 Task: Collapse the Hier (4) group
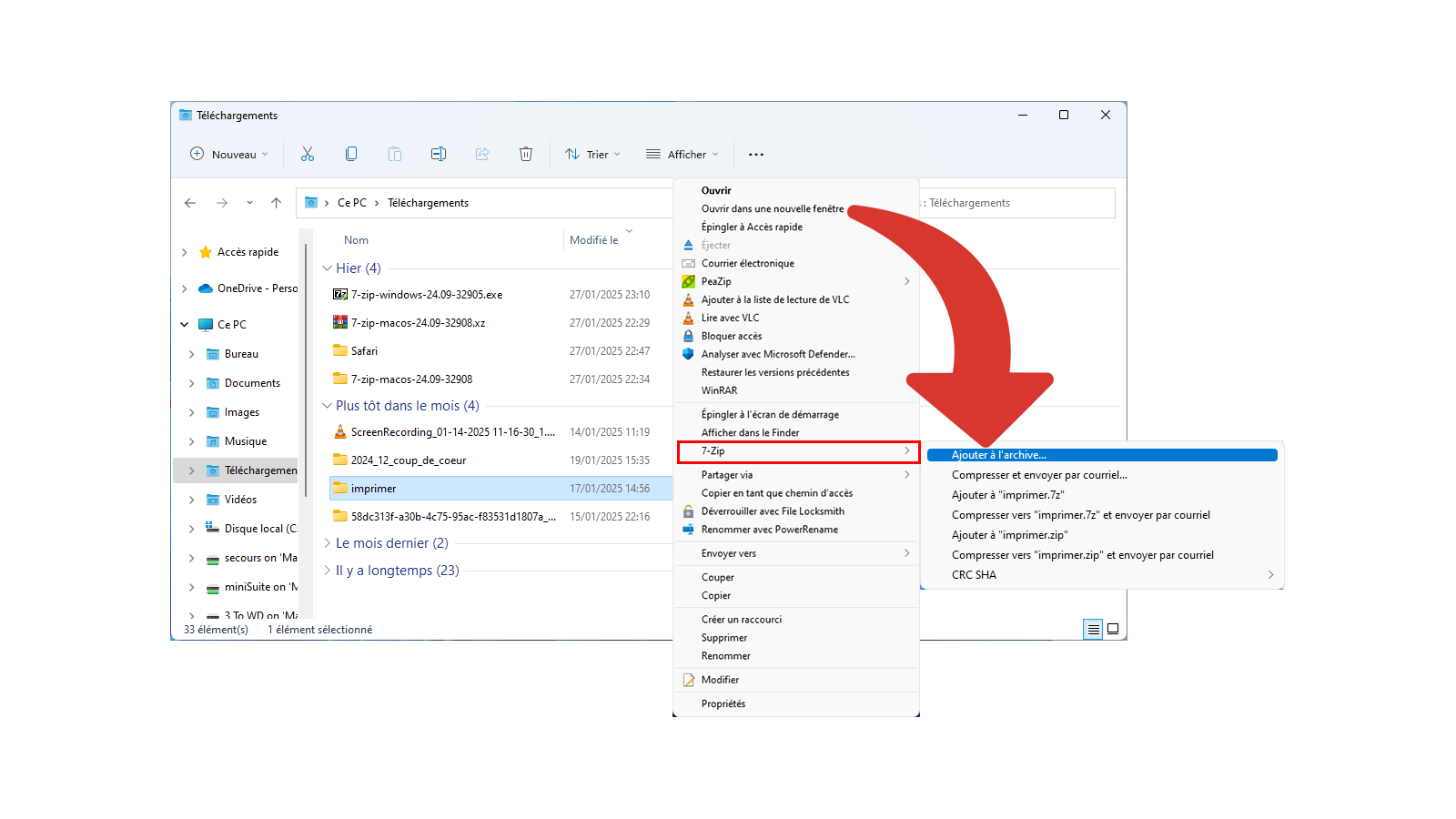point(327,268)
